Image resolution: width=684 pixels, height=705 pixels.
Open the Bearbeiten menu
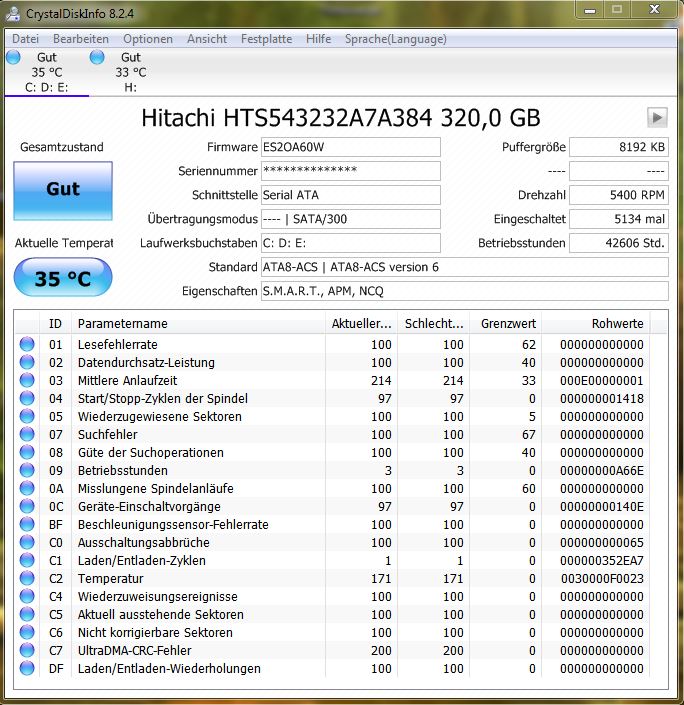(x=81, y=39)
